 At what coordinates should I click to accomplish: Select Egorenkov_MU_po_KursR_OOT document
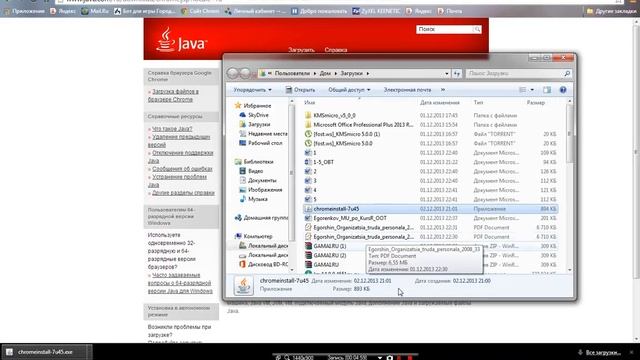[350, 218]
